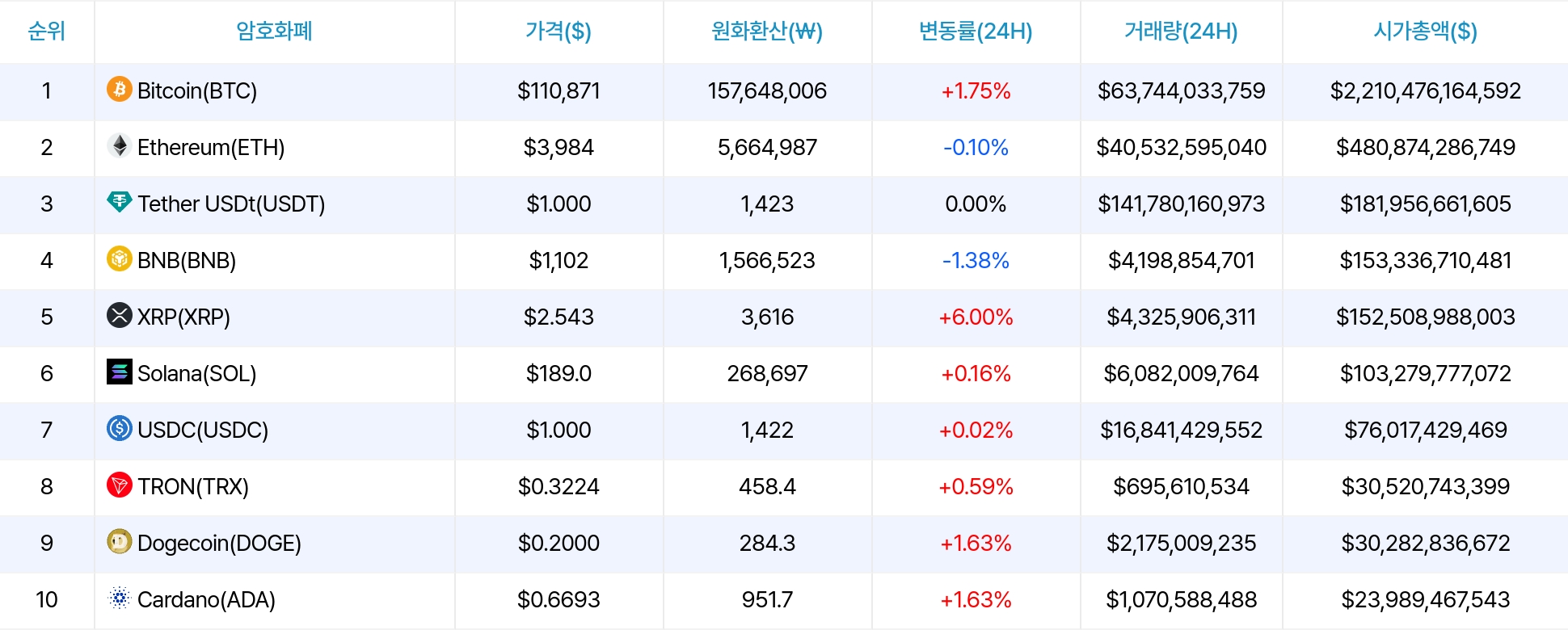
Task: Click XRP's +6.00% change value
Action: coord(976,317)
